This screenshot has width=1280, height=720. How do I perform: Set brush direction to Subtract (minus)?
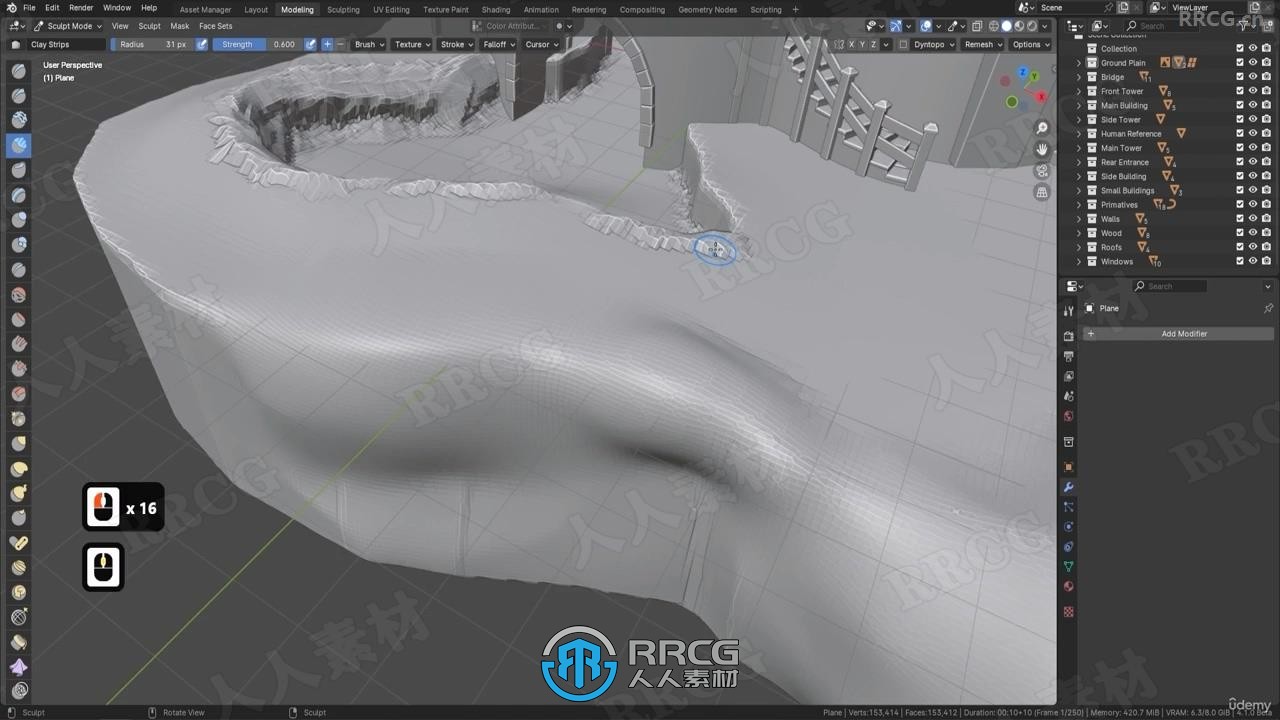[x=340, y=44]
